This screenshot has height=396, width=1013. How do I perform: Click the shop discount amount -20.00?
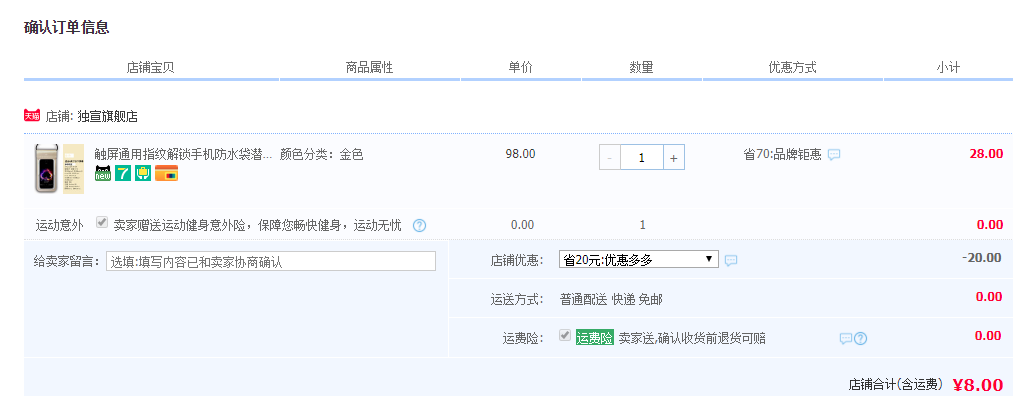(x=982, y=257)
